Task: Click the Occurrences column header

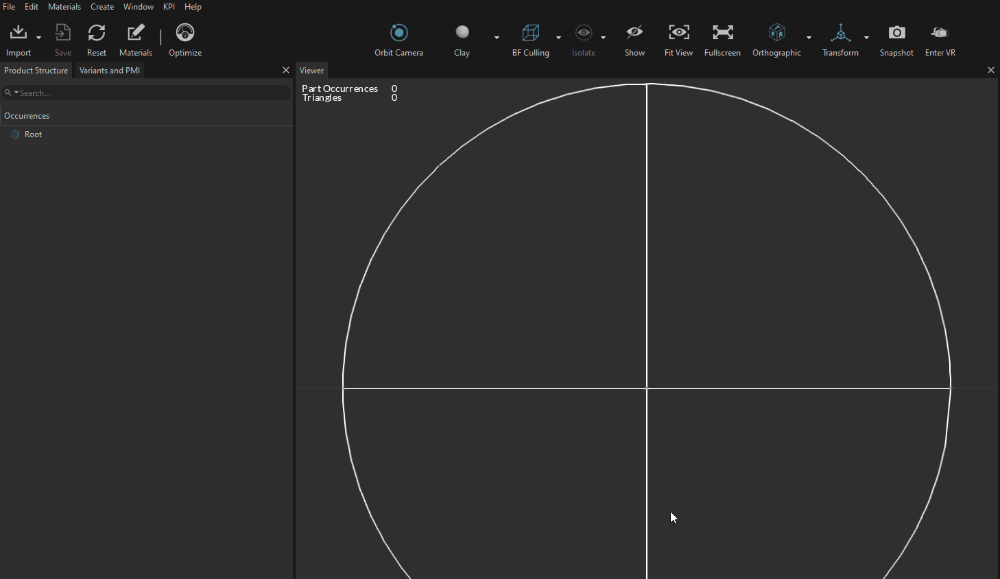Action: (27, 116)
